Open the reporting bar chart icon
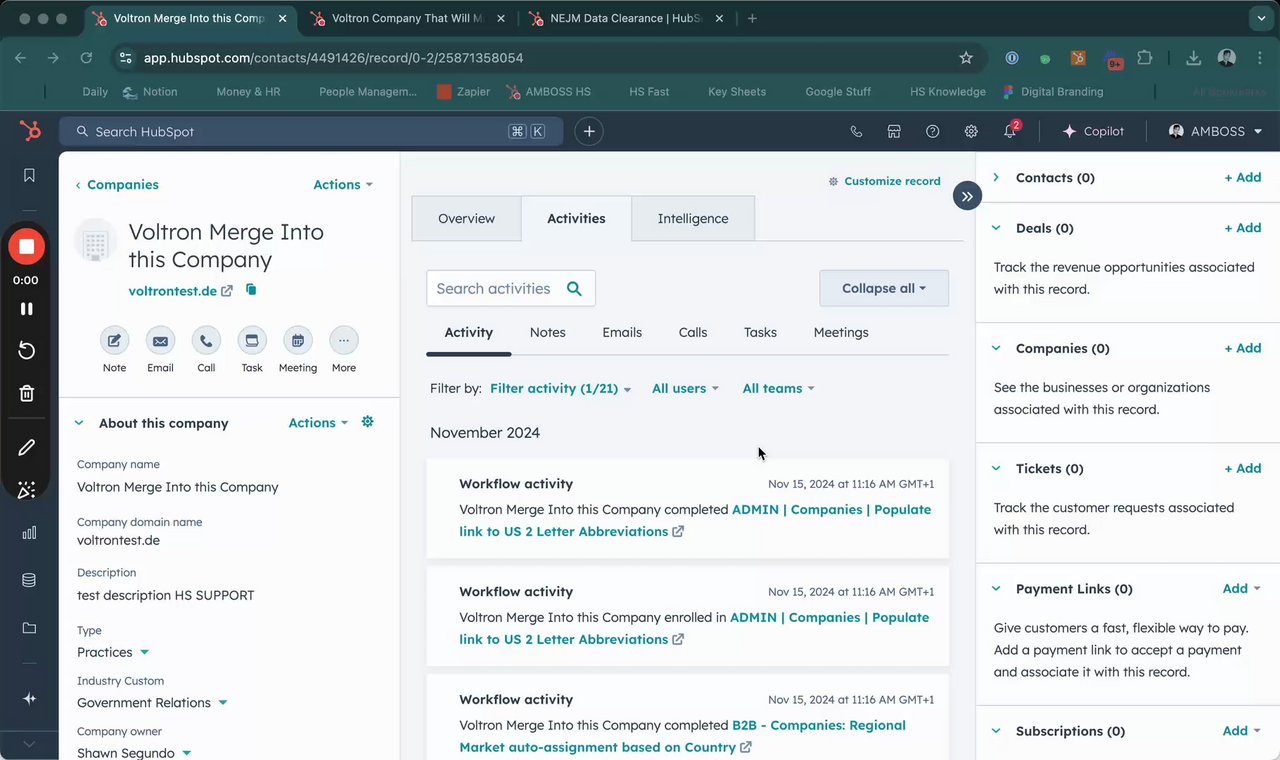 tap(29, 533)
